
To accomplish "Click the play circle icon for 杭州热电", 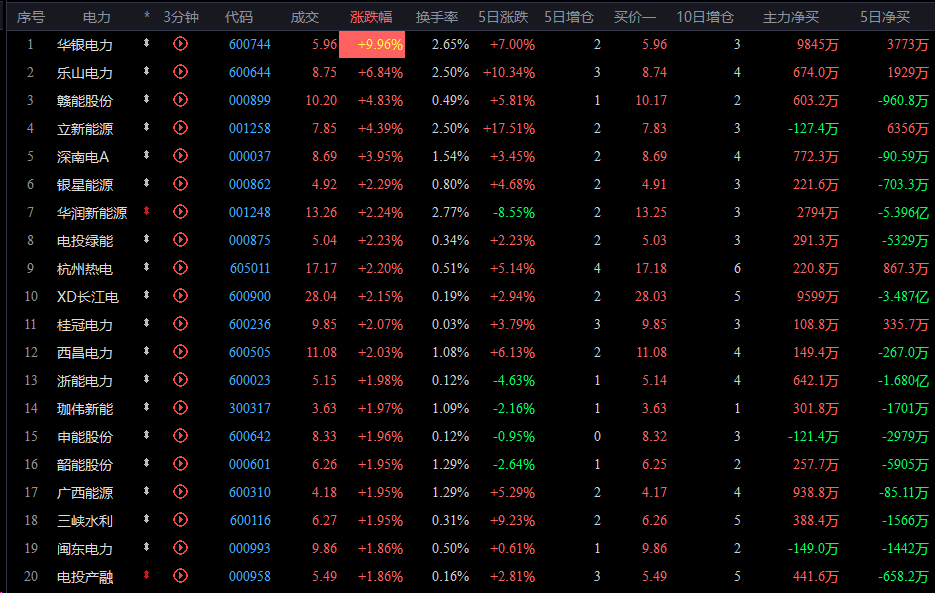I will [x=180, y=268].
